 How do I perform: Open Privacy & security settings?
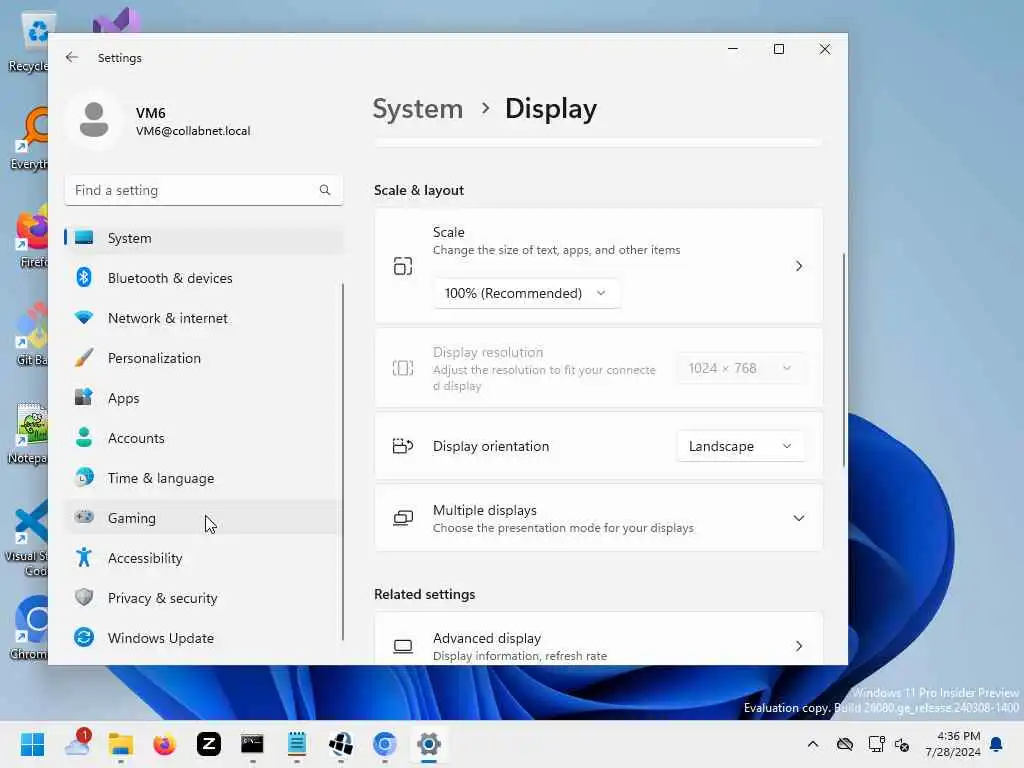click(204, 598)
